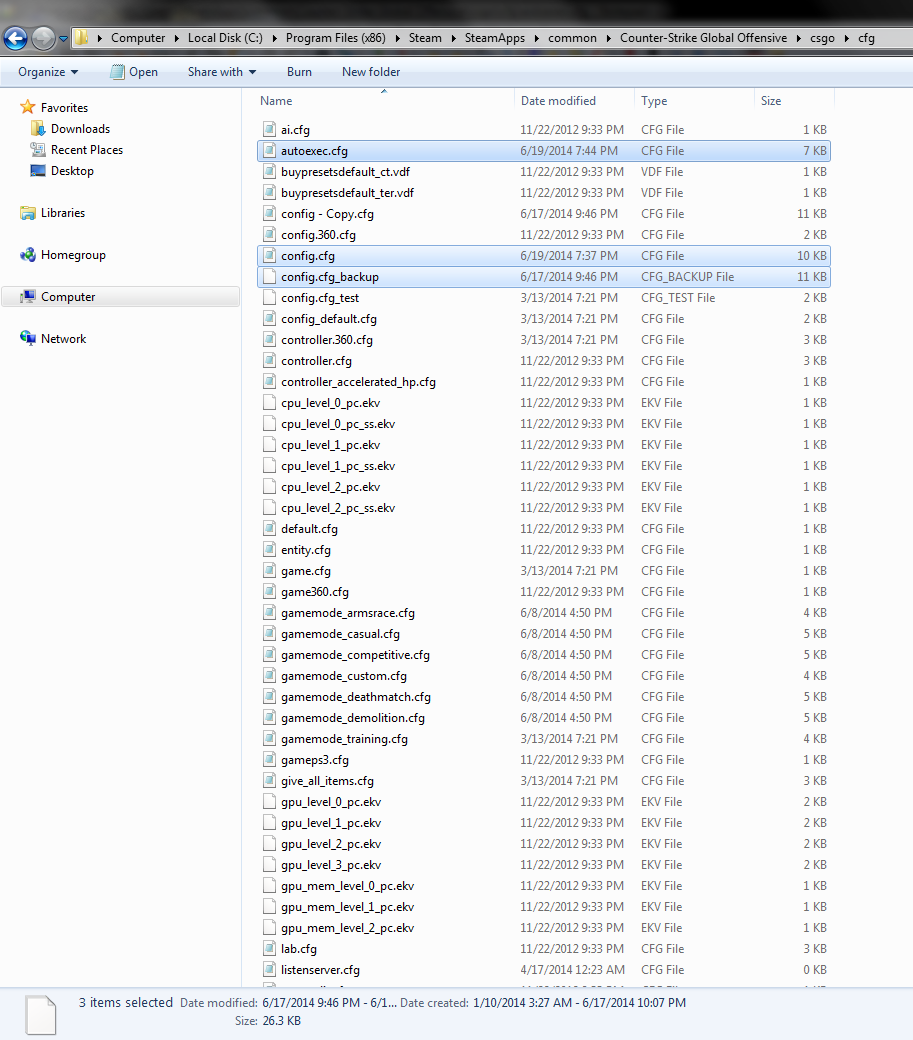Viewport: 913px width, 1040px height.
Task: Expand the arrow after common breadcrumb
Action: 609,38
